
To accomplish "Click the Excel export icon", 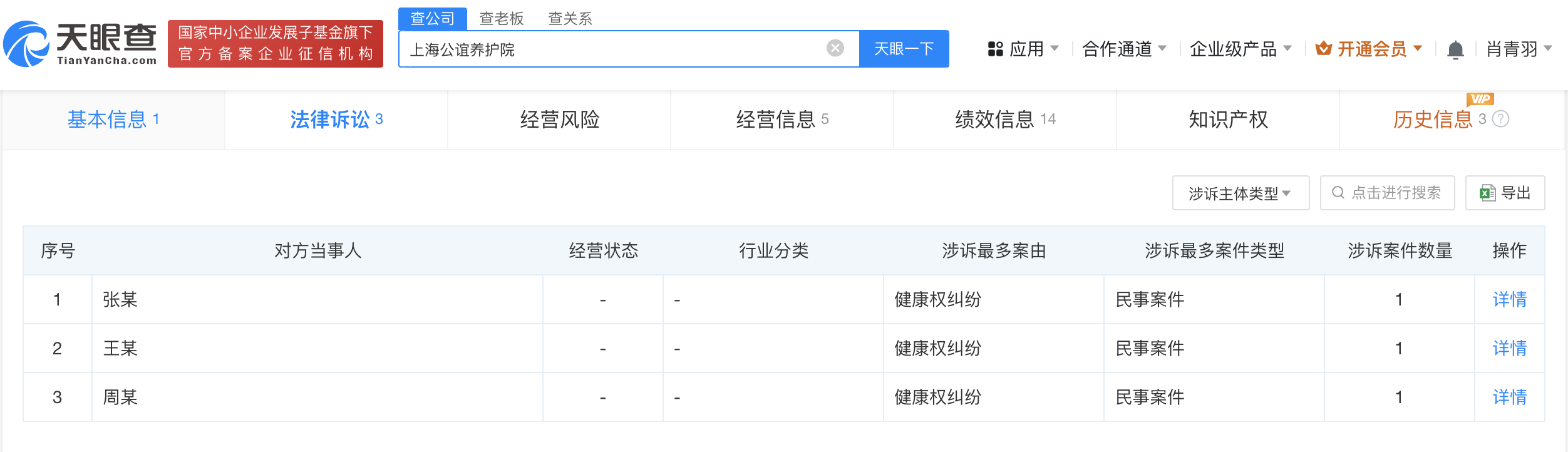I will (1487, 193).
